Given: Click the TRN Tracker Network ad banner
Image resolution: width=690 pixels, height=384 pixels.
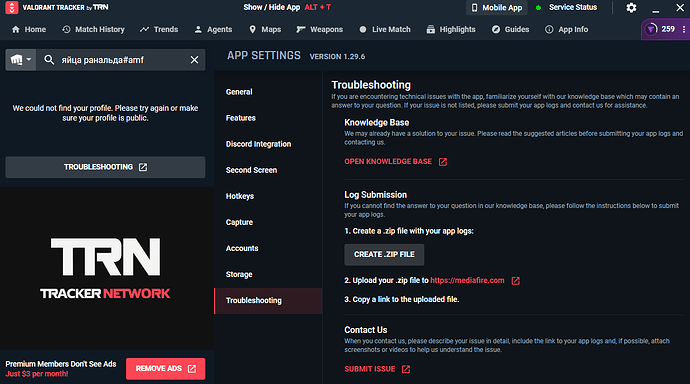Looking at the screenshot, I should (105, 269).
